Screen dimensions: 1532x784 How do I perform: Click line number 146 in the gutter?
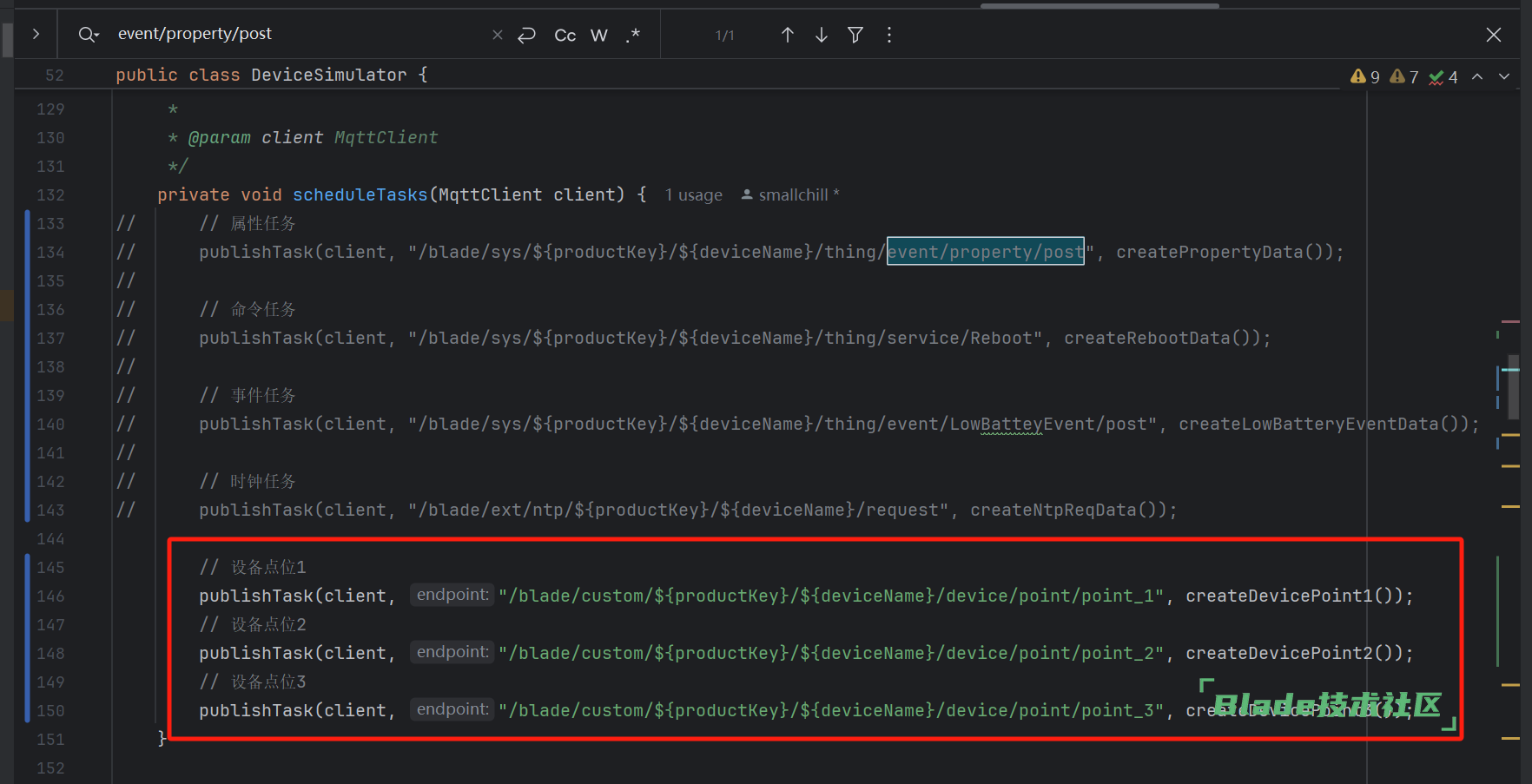[x=50, y=596]
